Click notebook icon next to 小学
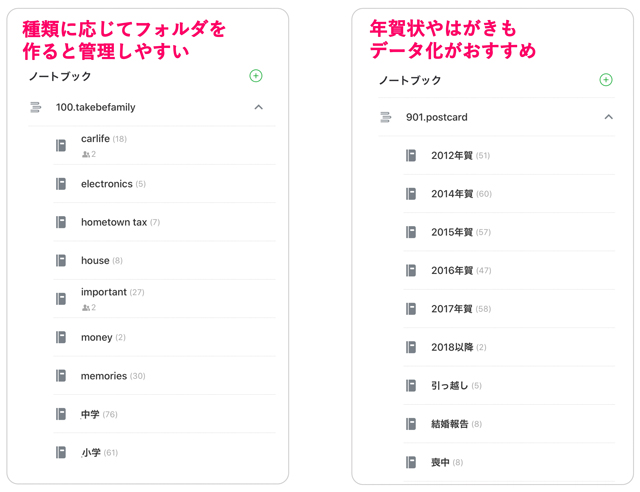Screen dimensions: 640x492 click(61, 452)
